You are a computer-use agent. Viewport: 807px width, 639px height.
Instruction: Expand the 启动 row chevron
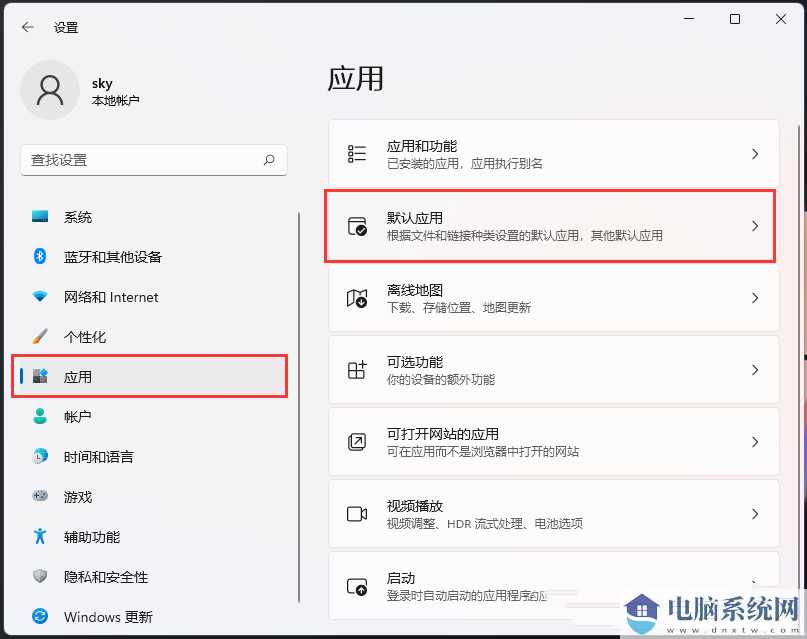click(757, 585)
